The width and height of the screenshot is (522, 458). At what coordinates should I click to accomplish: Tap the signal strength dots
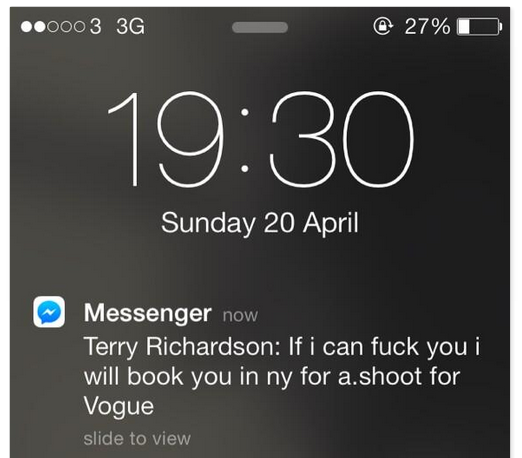click(53, 27)
